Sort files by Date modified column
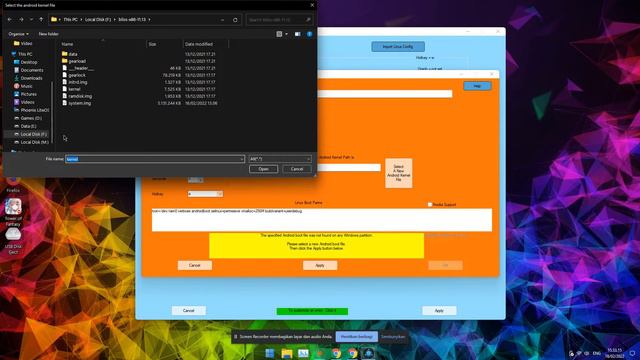 click(x=199, y=44)
